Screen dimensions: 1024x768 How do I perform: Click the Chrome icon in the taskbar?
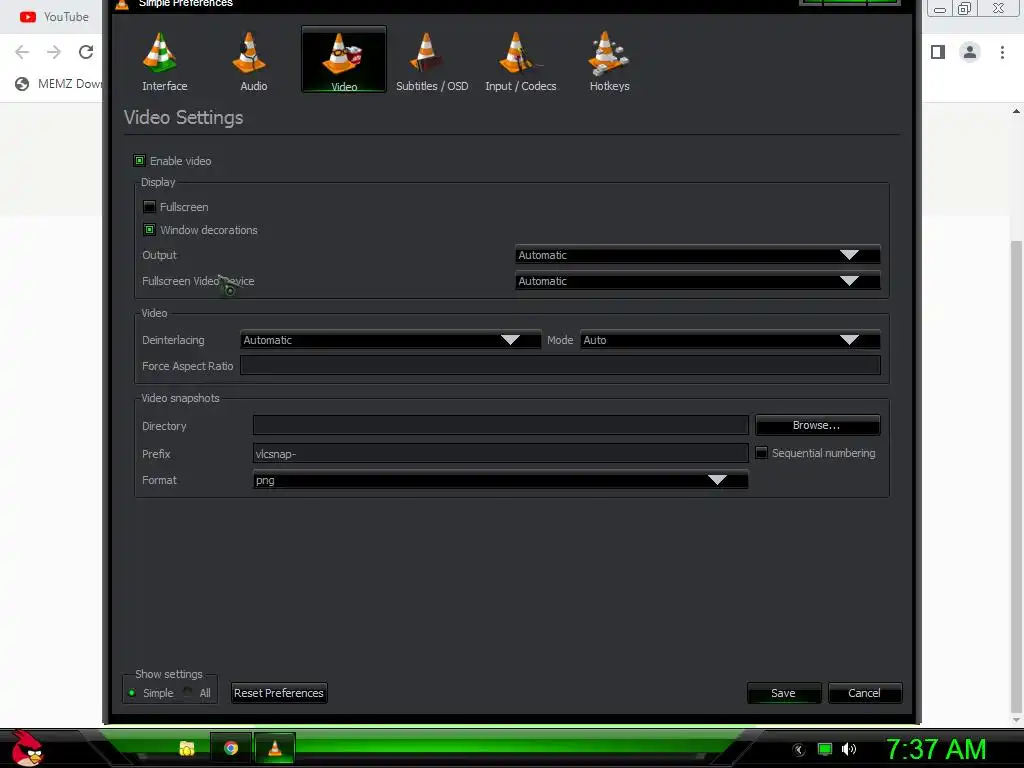tap(231, 748)
